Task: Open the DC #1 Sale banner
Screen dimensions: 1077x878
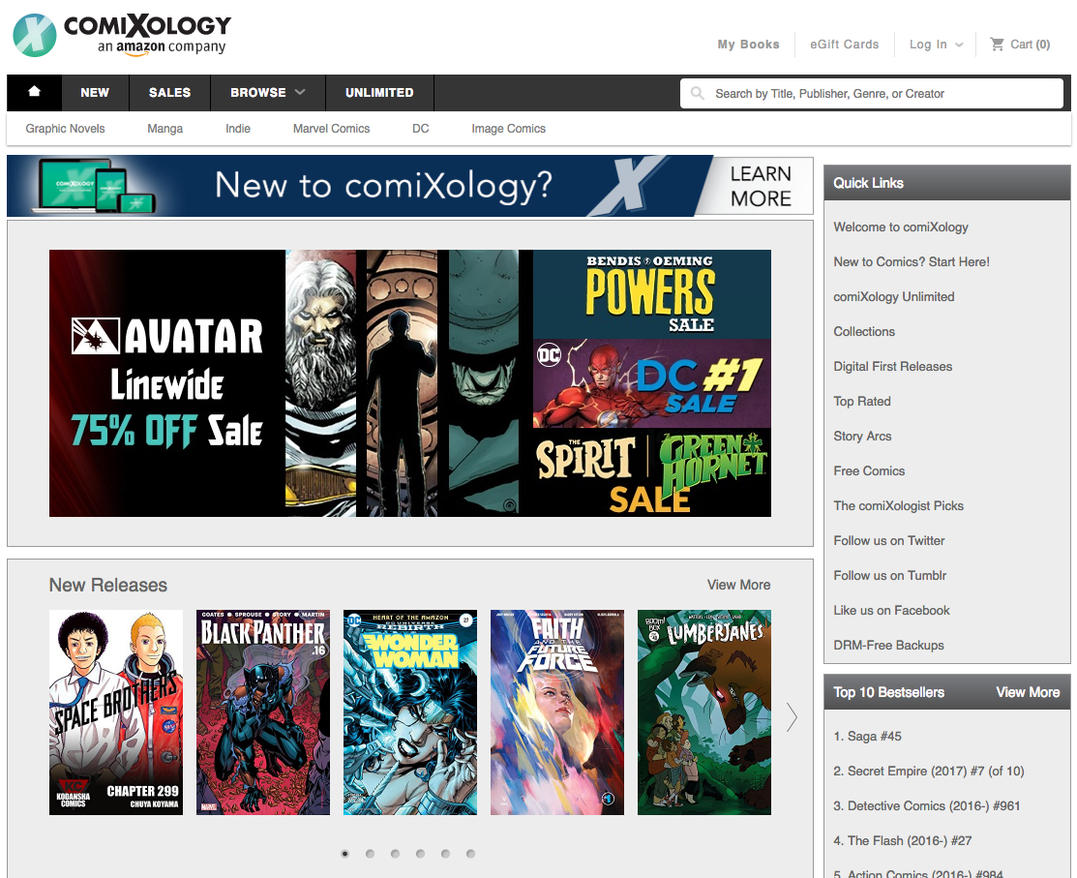Action: pyautogui.click(x=651, y=383)
